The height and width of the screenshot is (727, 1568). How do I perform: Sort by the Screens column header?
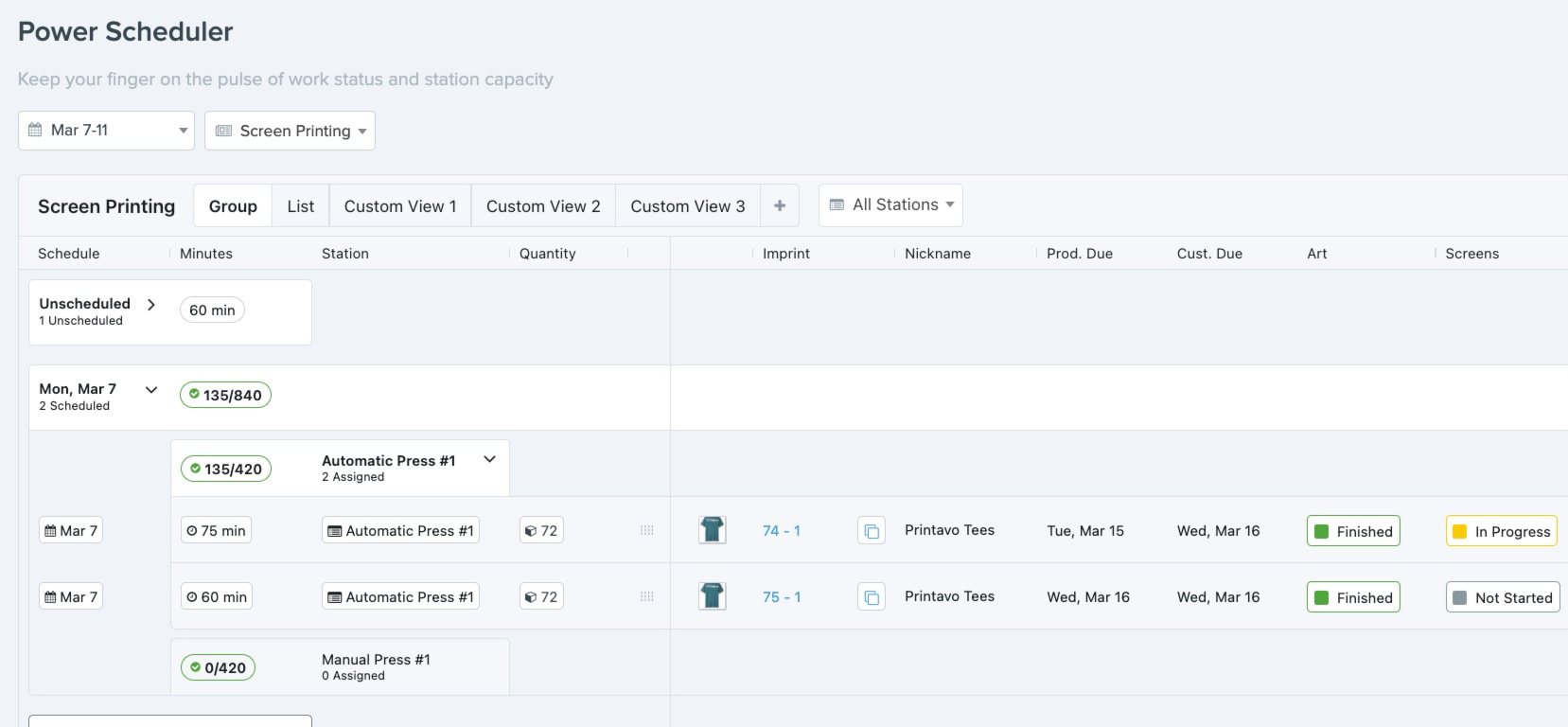1471,254
